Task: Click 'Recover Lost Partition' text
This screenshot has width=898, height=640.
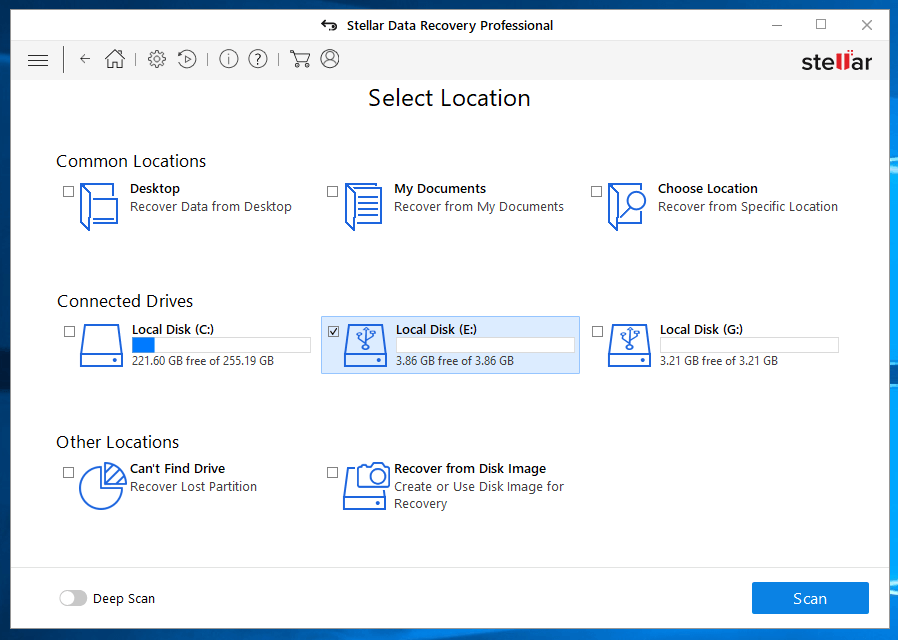Action: tap(194, 486)
